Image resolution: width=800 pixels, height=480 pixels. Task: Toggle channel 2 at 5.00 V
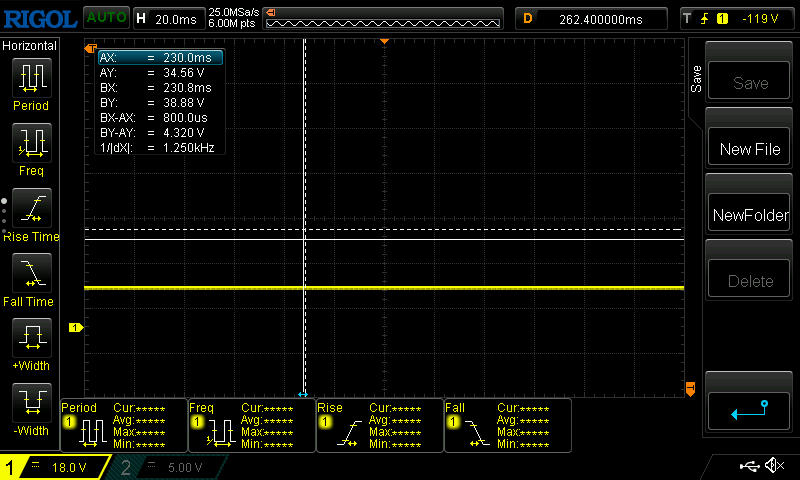click(170, 467)
